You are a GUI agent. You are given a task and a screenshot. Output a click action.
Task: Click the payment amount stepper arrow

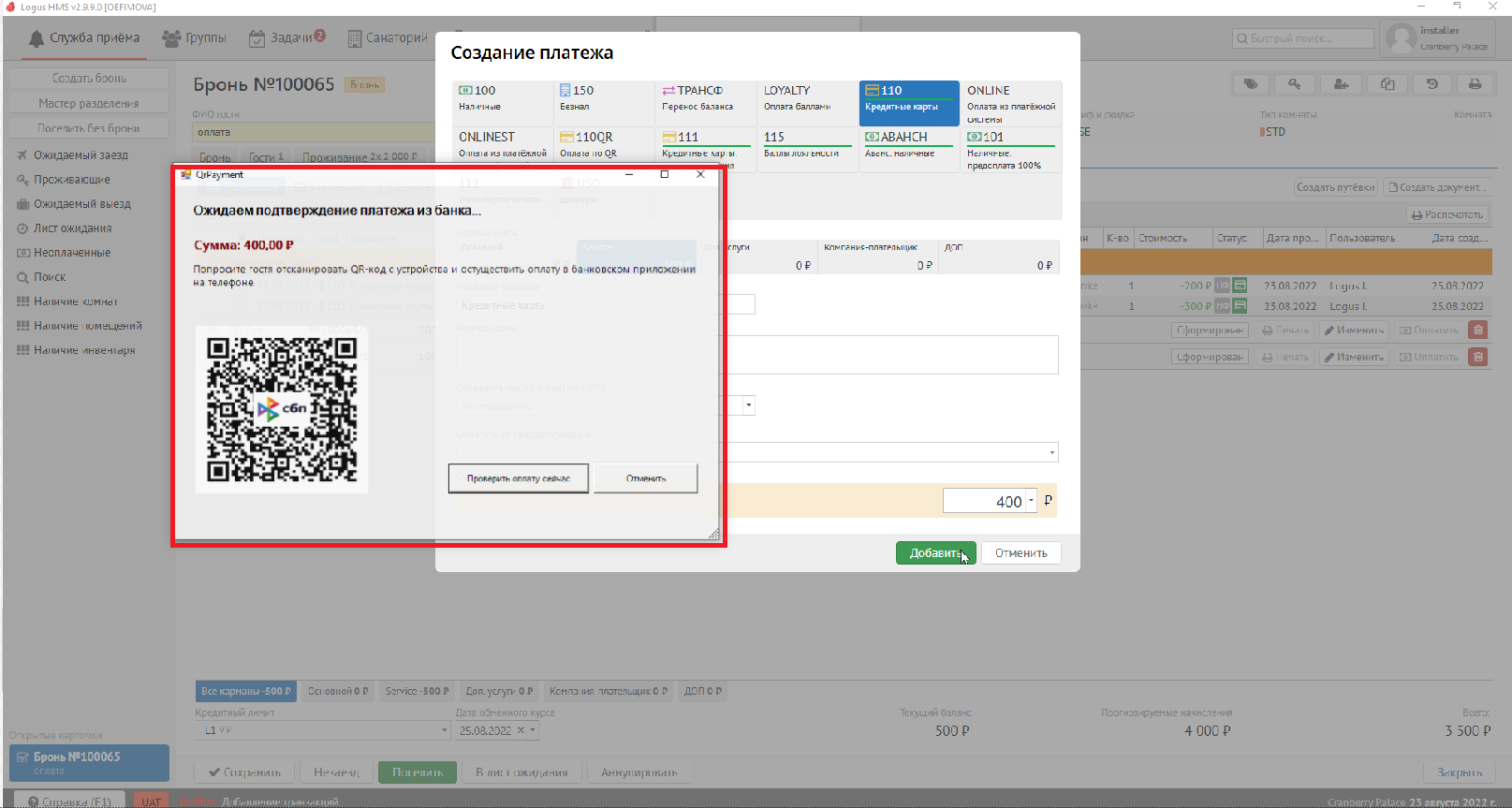coord(1031,501)
